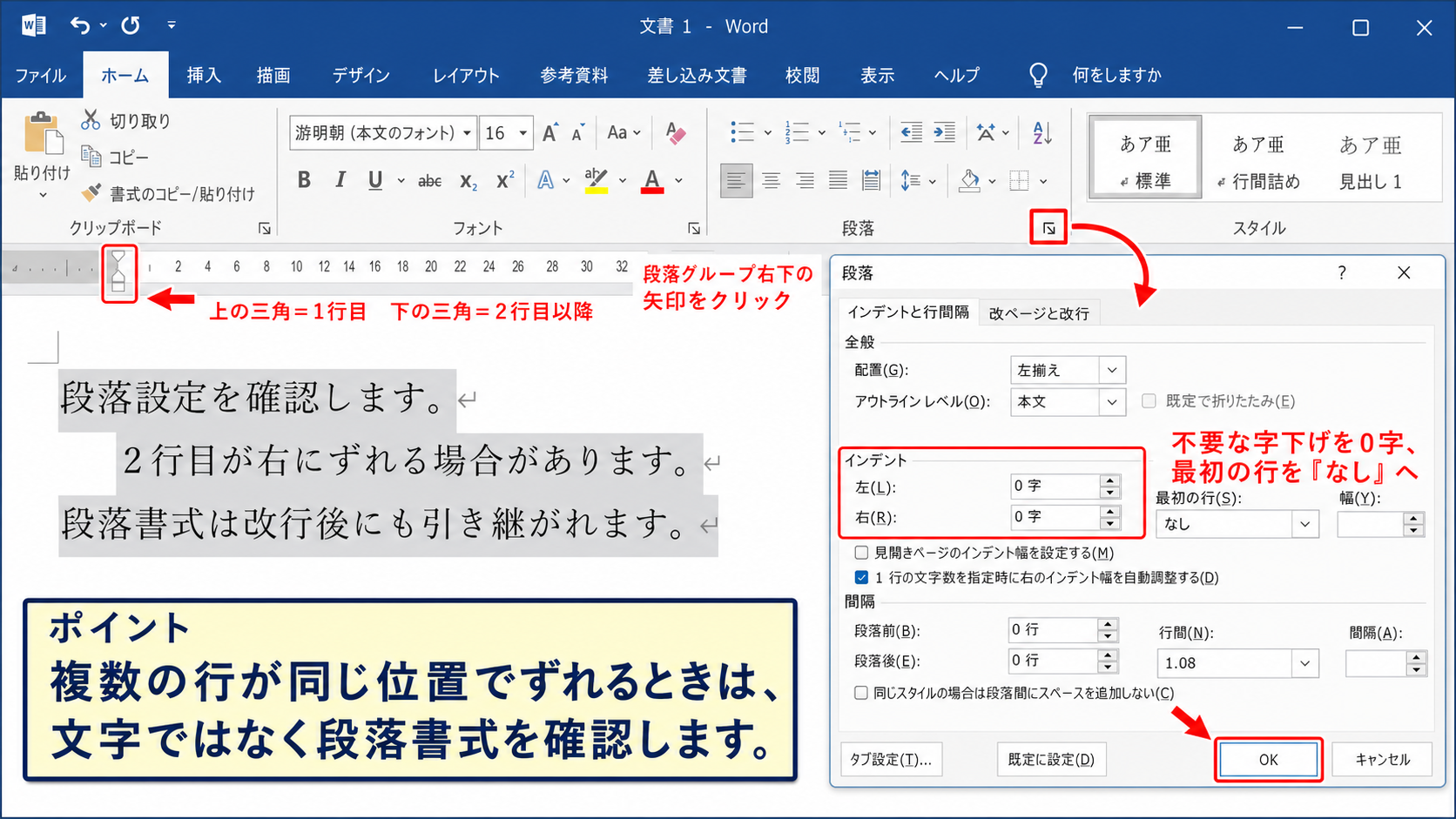The height and width of the screenshot is (819, 1456).
Task: Increase paragraph indent icon
Action: (x=944, y=132)
